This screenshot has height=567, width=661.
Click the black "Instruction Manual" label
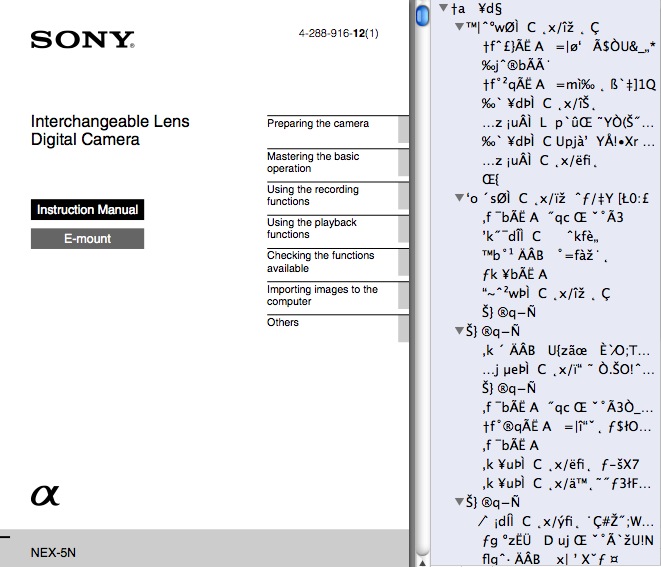point(87,210)
